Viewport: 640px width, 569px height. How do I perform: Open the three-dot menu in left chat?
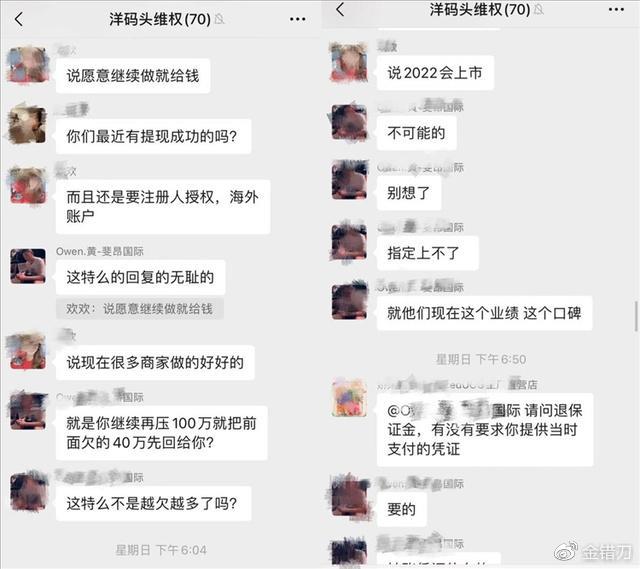pyautogui.click(x=298, y=19)
